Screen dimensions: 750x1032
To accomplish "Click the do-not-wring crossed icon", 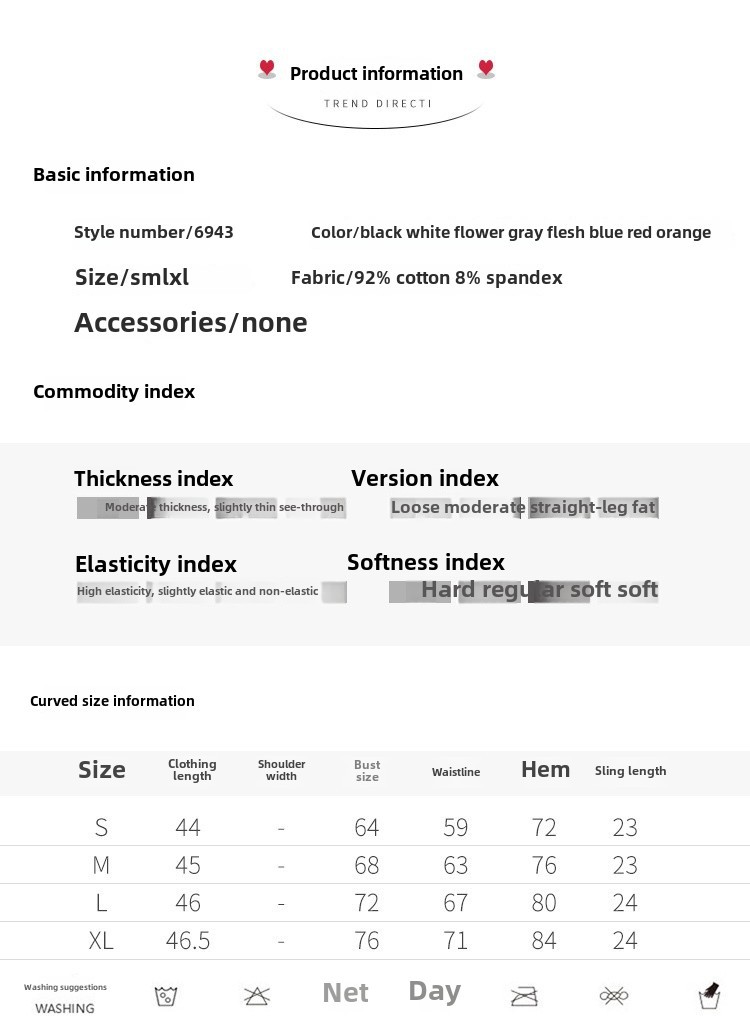I will [614, 996].
